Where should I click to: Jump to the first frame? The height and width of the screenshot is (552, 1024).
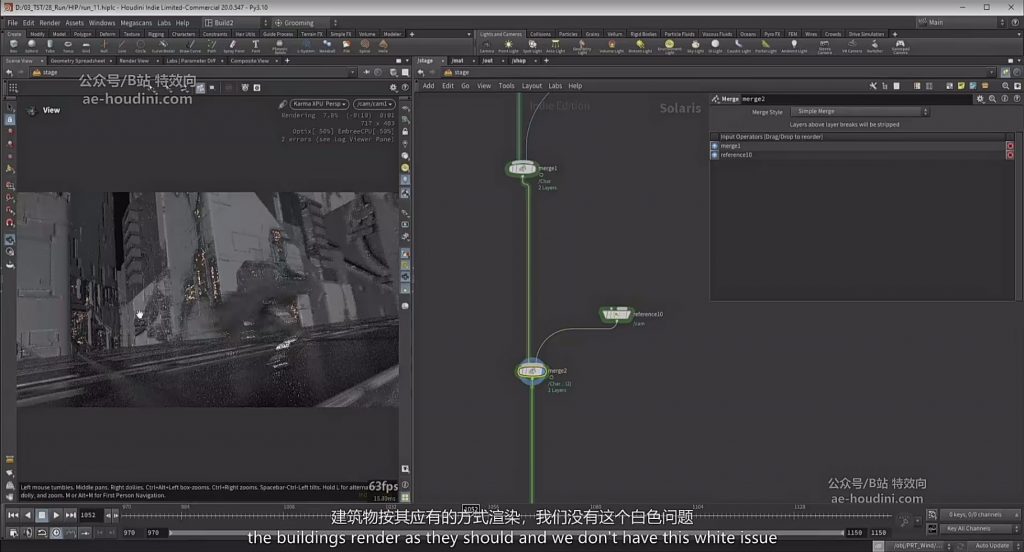(13, 515)
